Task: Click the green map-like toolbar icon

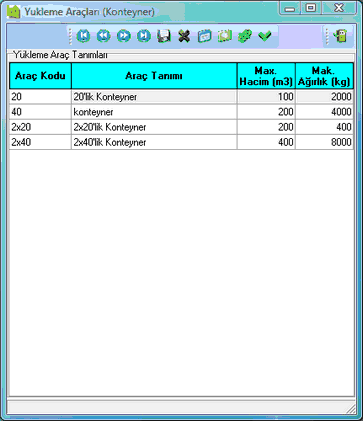Action: 225,36
